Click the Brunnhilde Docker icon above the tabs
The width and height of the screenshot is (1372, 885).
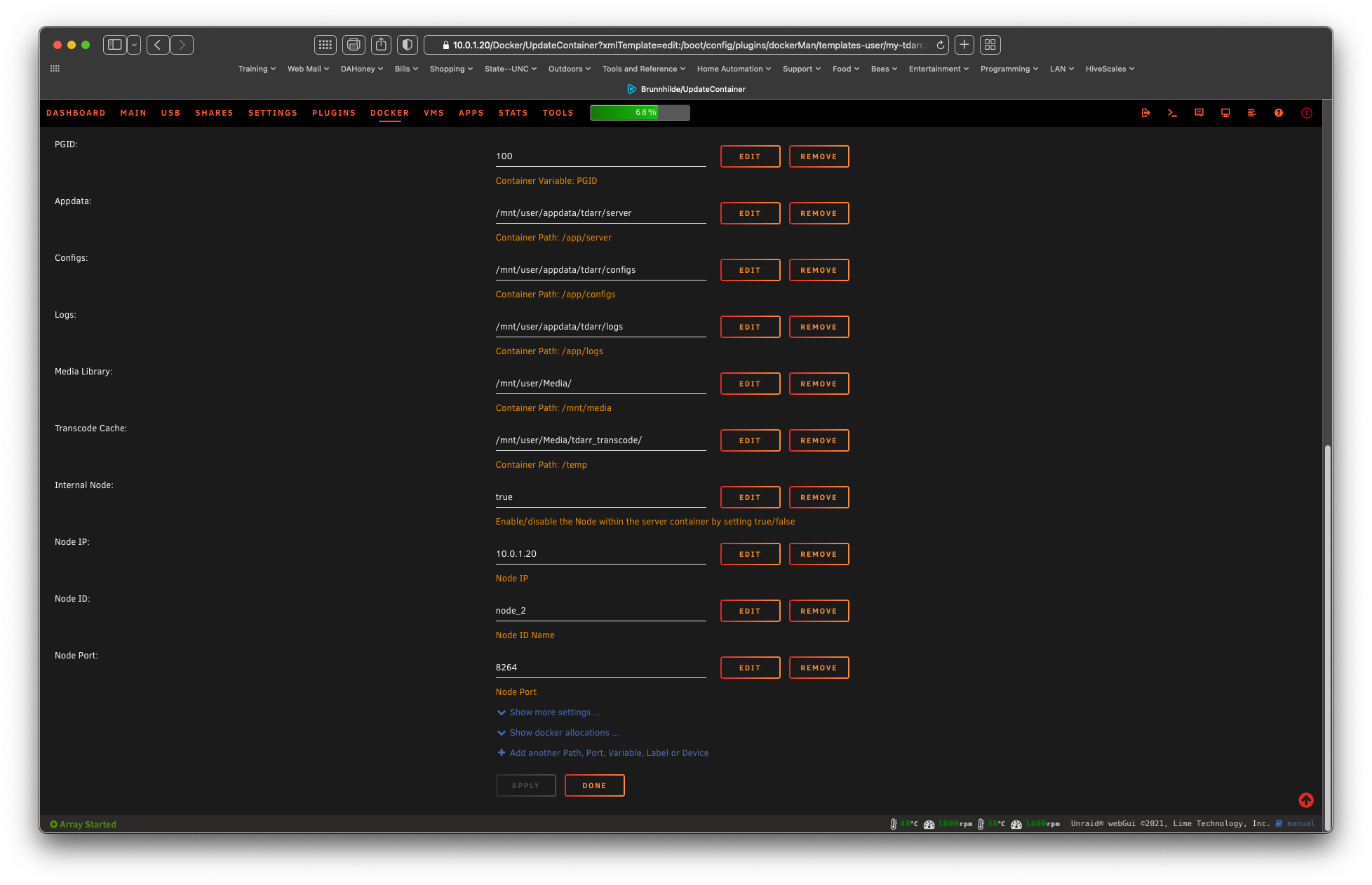[x=632, y=89]
